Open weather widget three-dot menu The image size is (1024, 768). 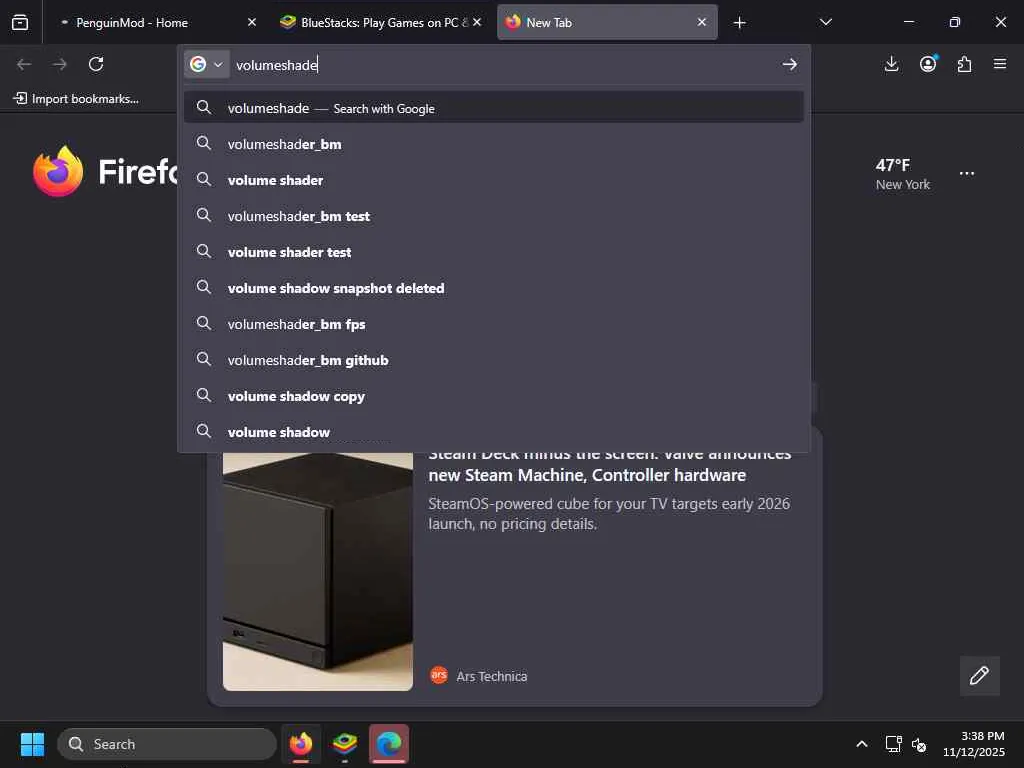coord(967,174)
